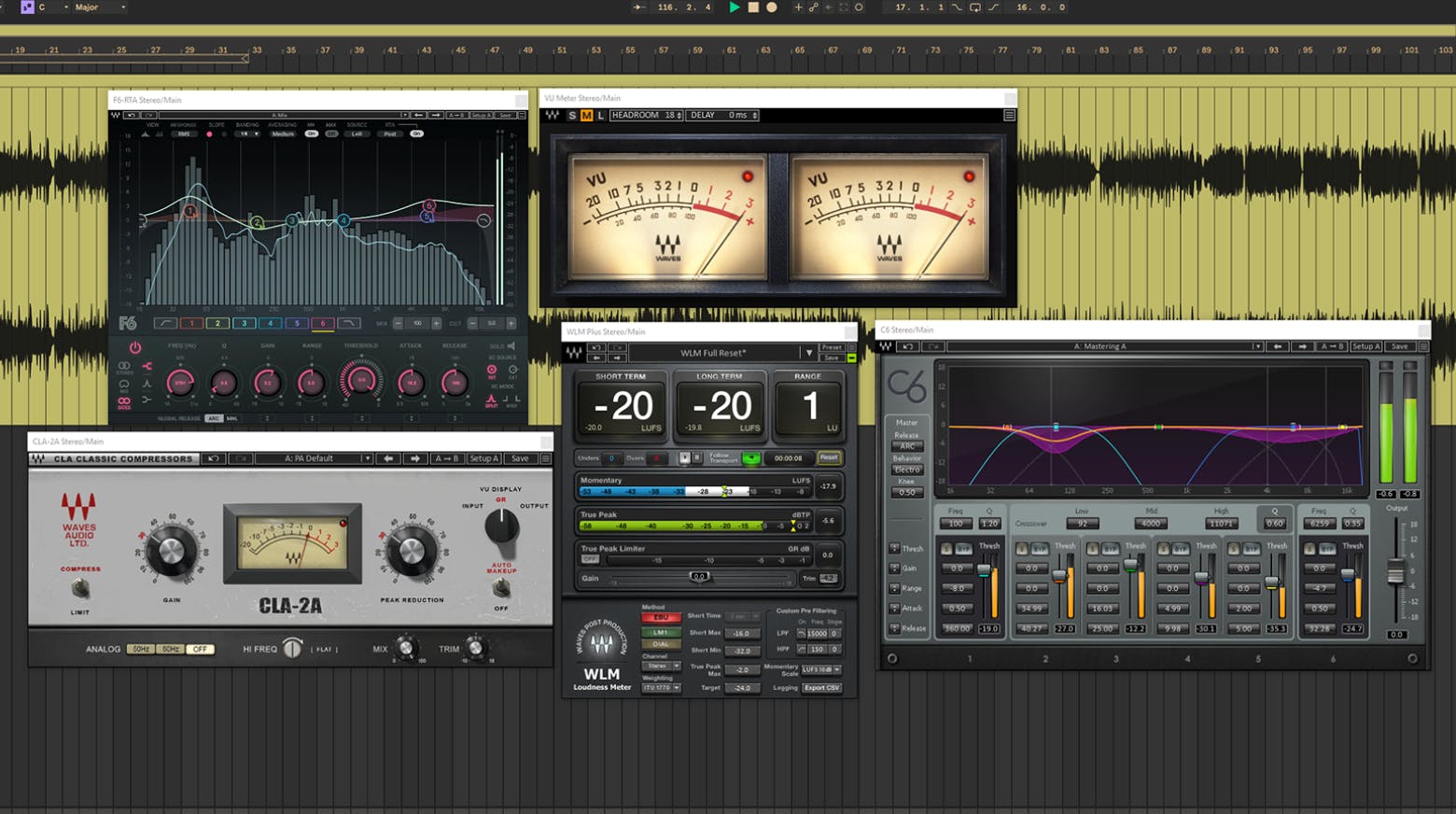The image size is (1456, 814).
Task: Arm the record button in the transport bar
Action: pyautogui.click(x=772, y=7)
